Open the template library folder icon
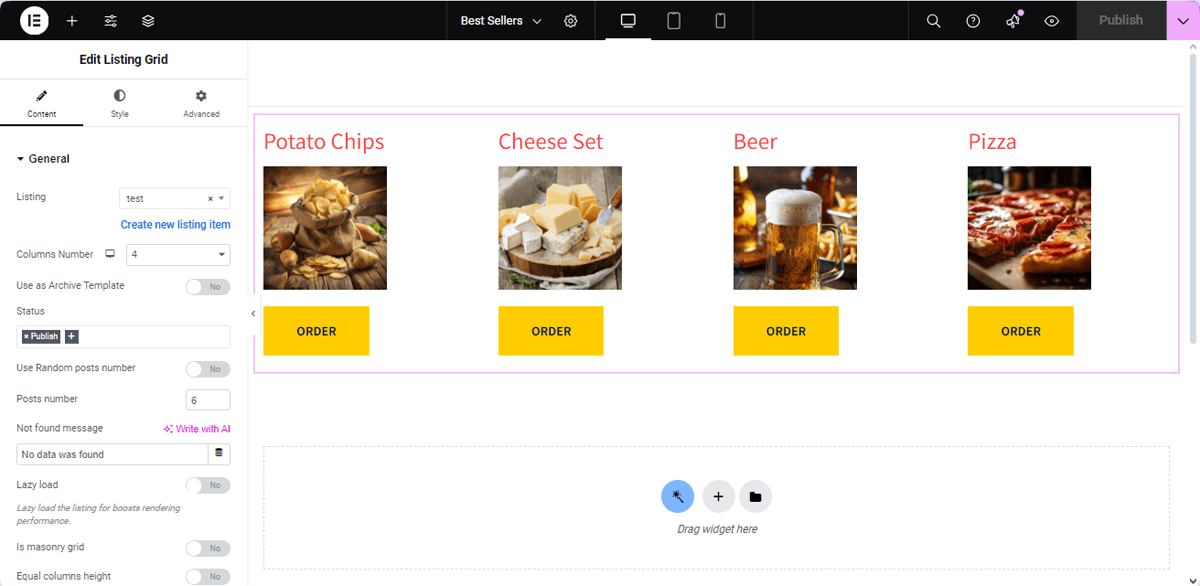 [755, 496]
